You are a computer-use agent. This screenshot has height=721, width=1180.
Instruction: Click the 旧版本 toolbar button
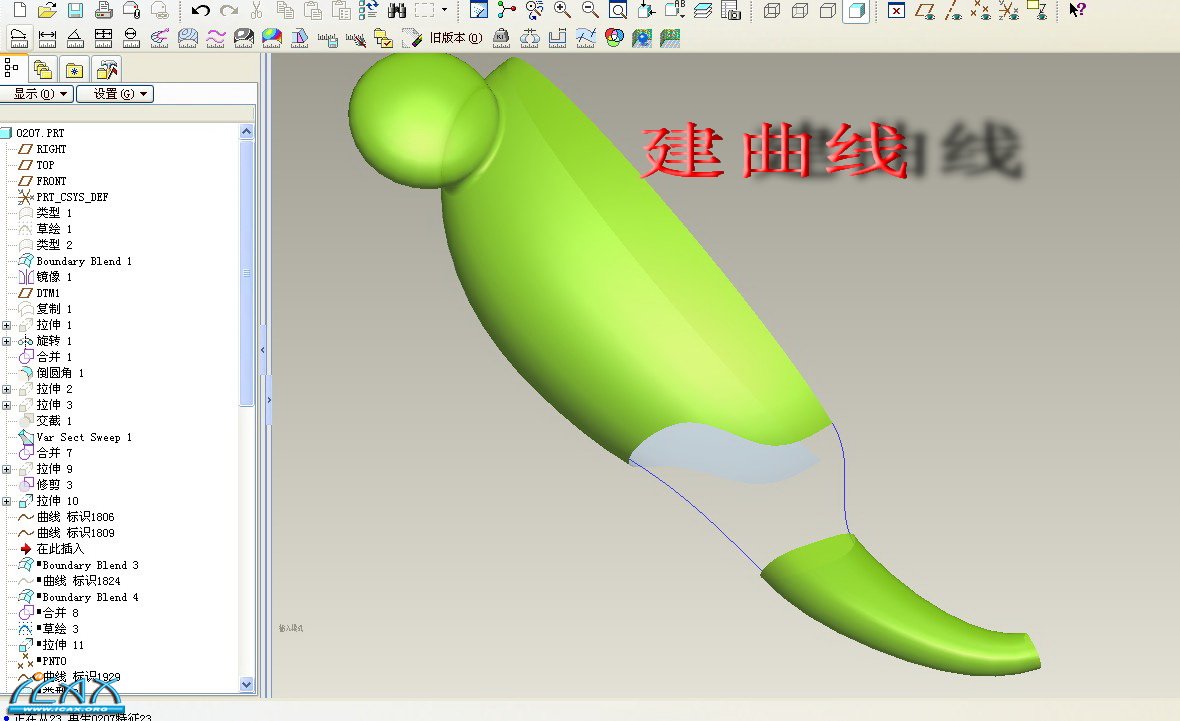click(455, 38)
